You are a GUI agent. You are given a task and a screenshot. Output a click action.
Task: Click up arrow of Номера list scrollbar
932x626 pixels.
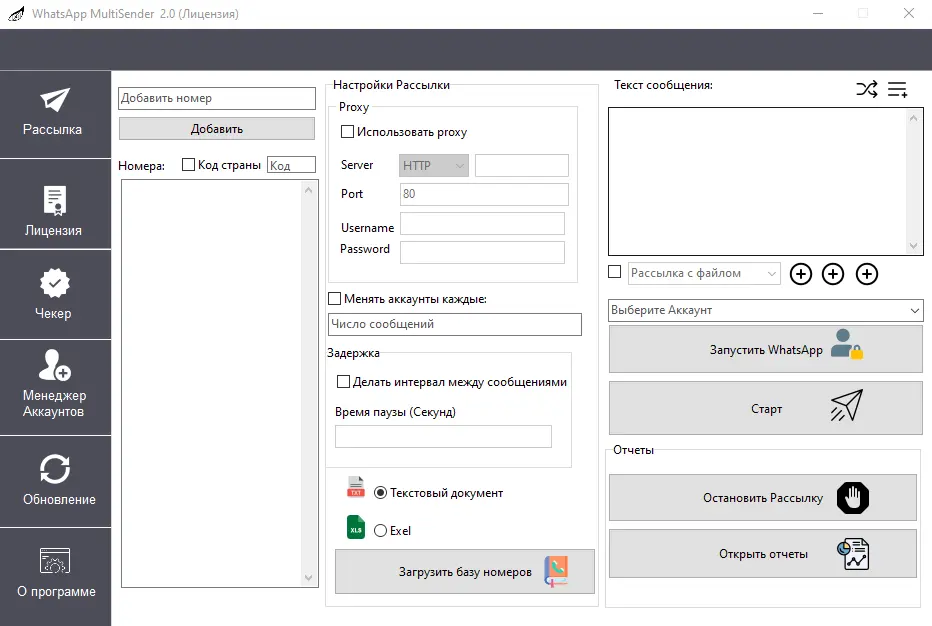[308, 190]
